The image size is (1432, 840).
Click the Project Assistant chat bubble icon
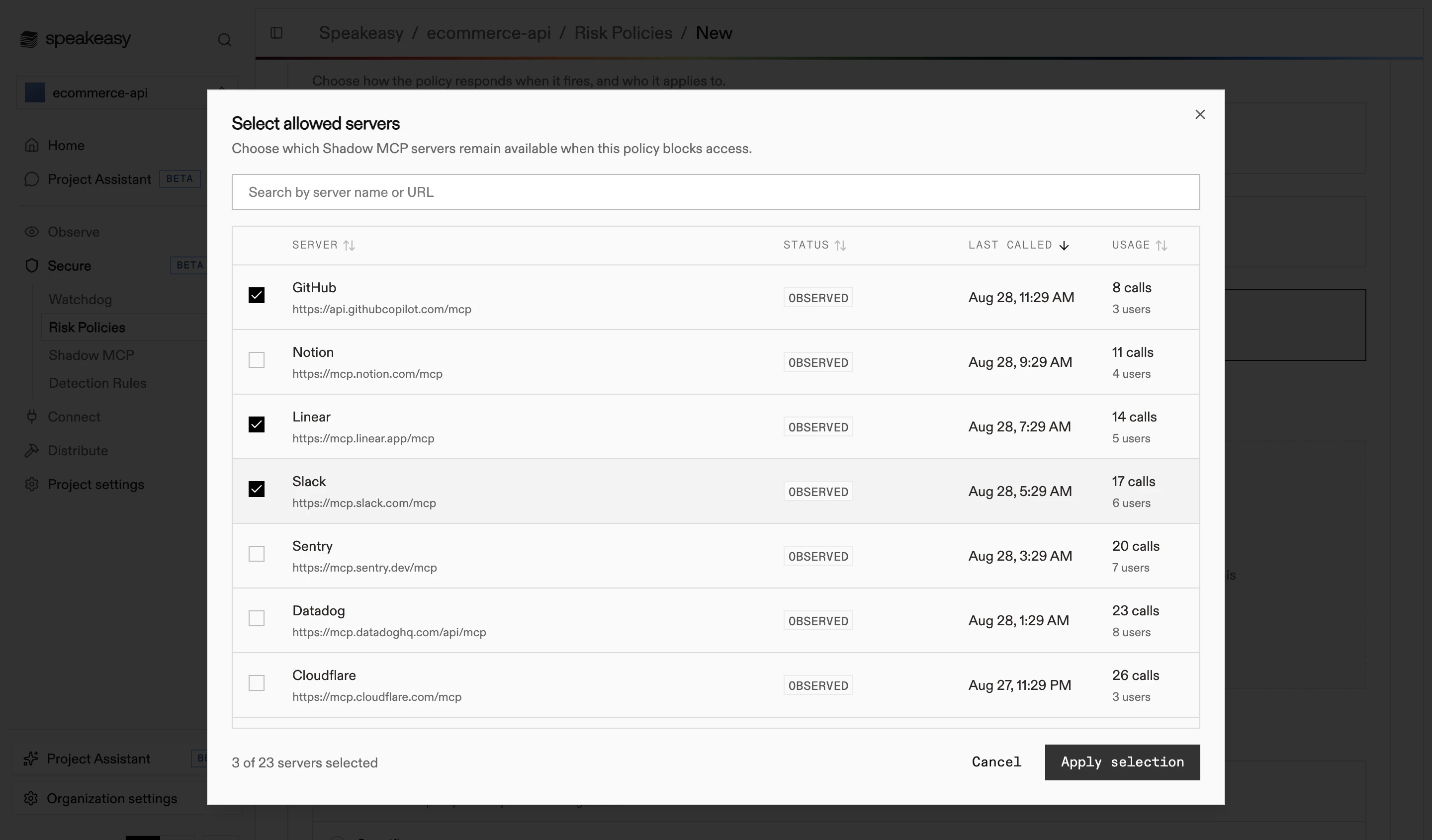(32, 179)
